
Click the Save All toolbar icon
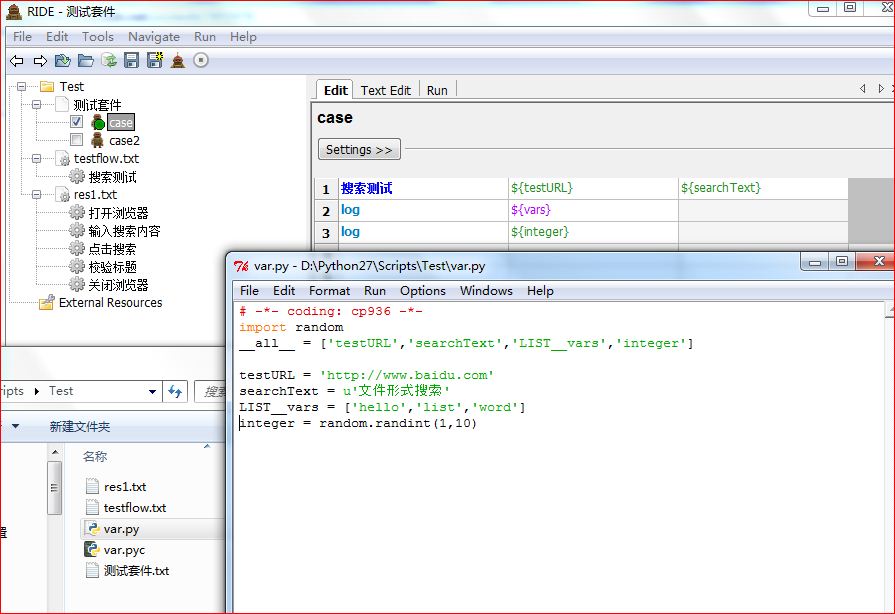(154, 61)
